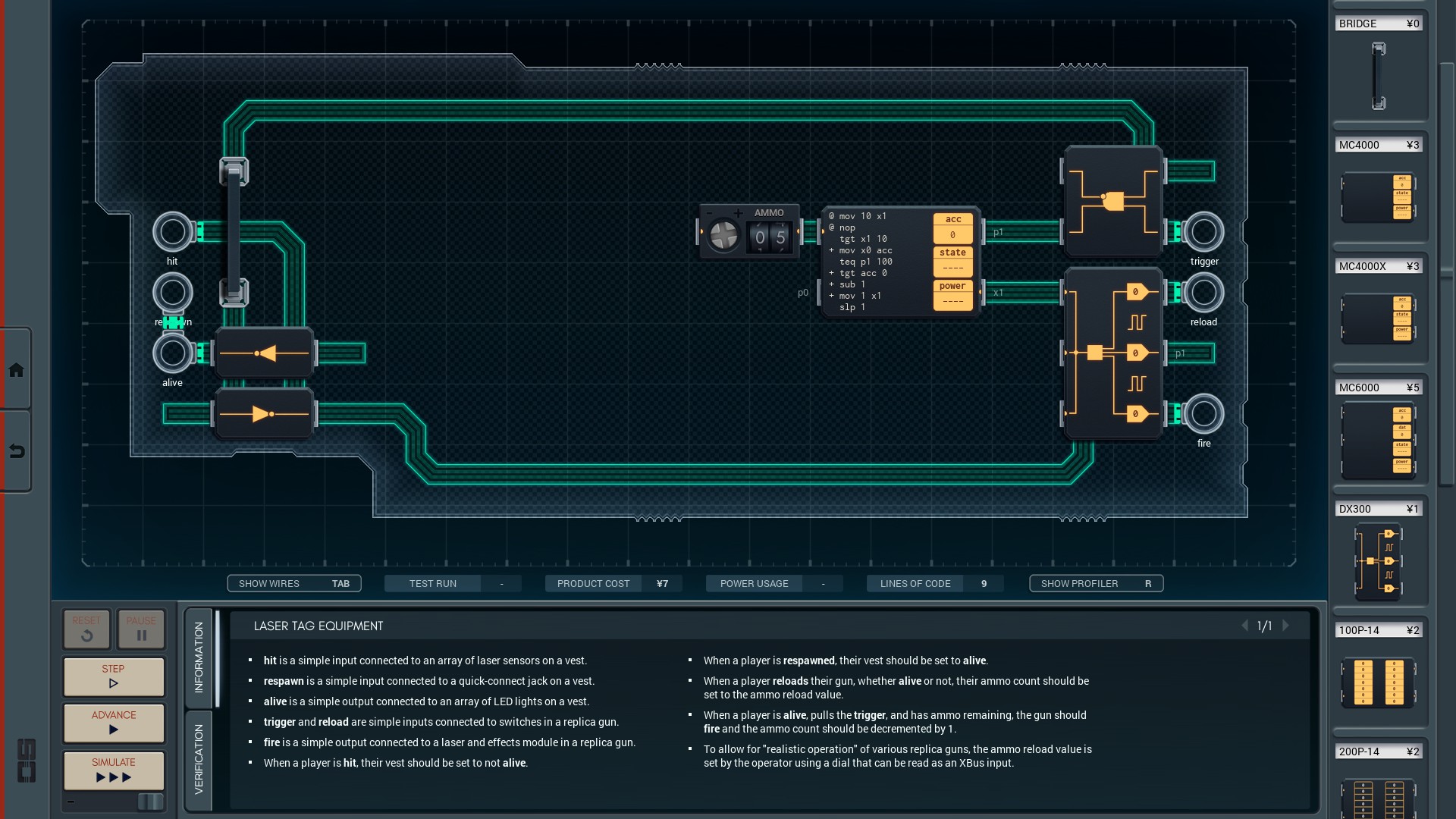Select the 100P-14 memory part
Image resolution: width=1456 pixels, height=819 pixels.
coord(1378,682)
